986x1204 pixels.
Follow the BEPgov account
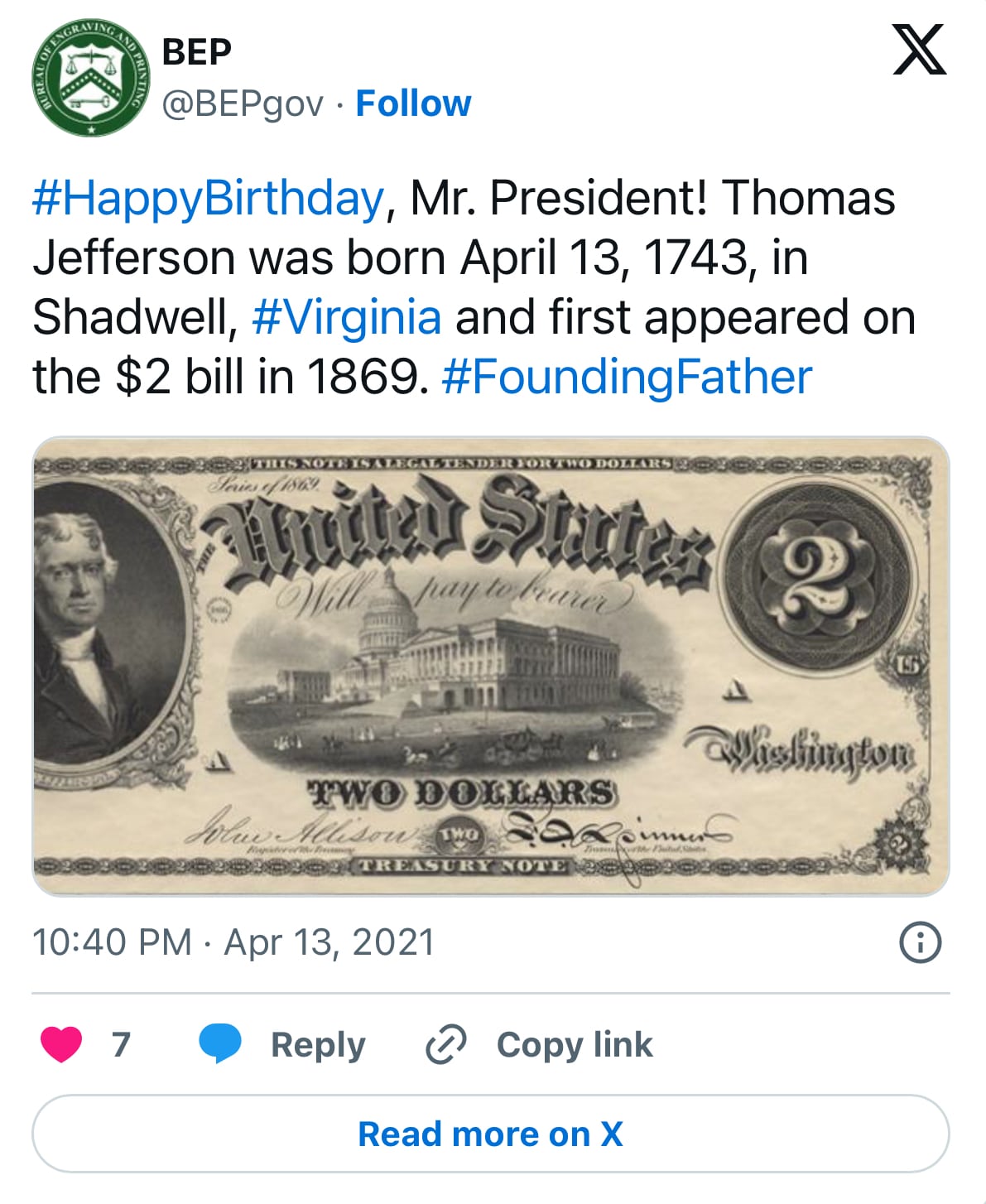point(413,104)
